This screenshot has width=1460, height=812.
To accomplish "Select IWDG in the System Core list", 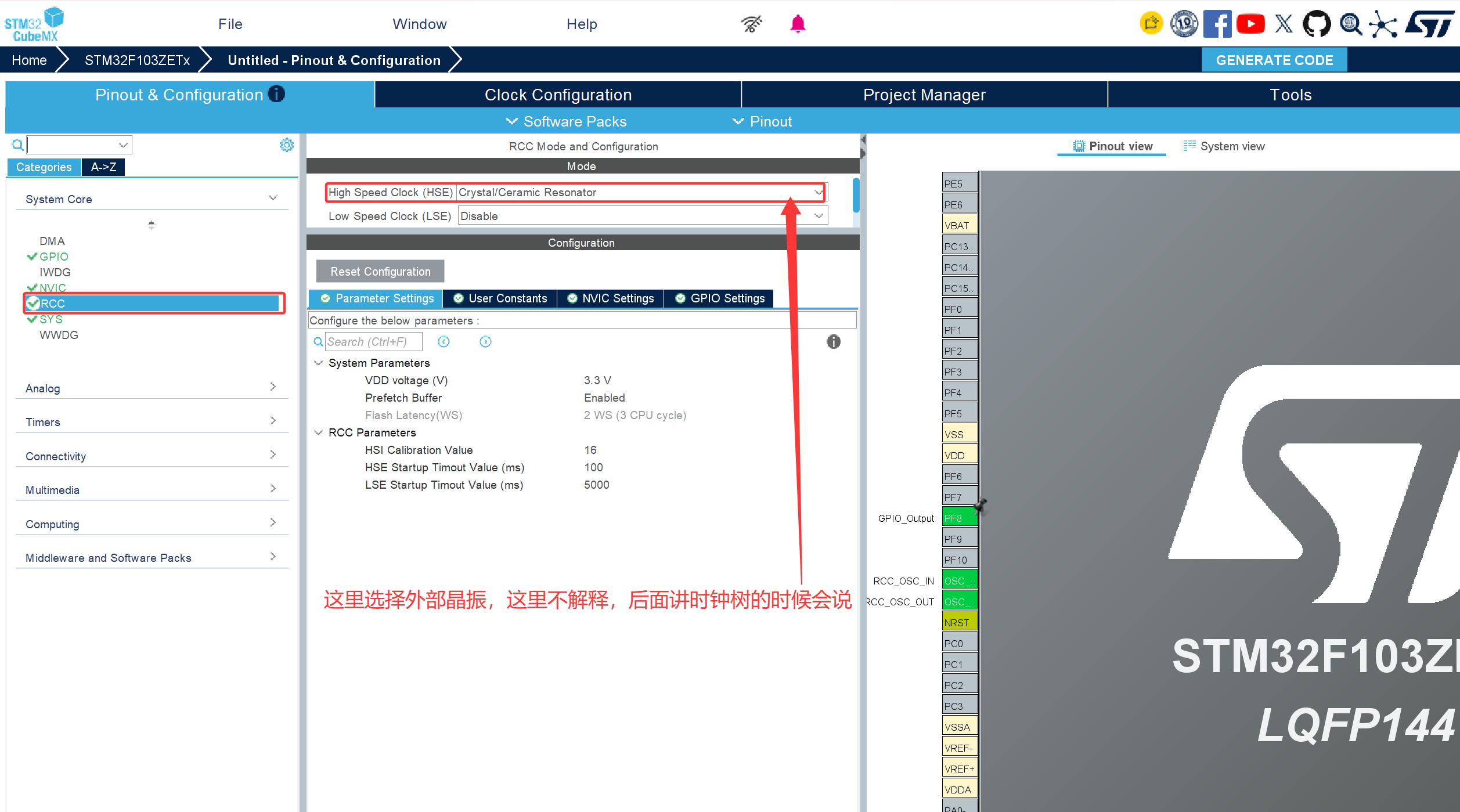I will pos(55,272).
